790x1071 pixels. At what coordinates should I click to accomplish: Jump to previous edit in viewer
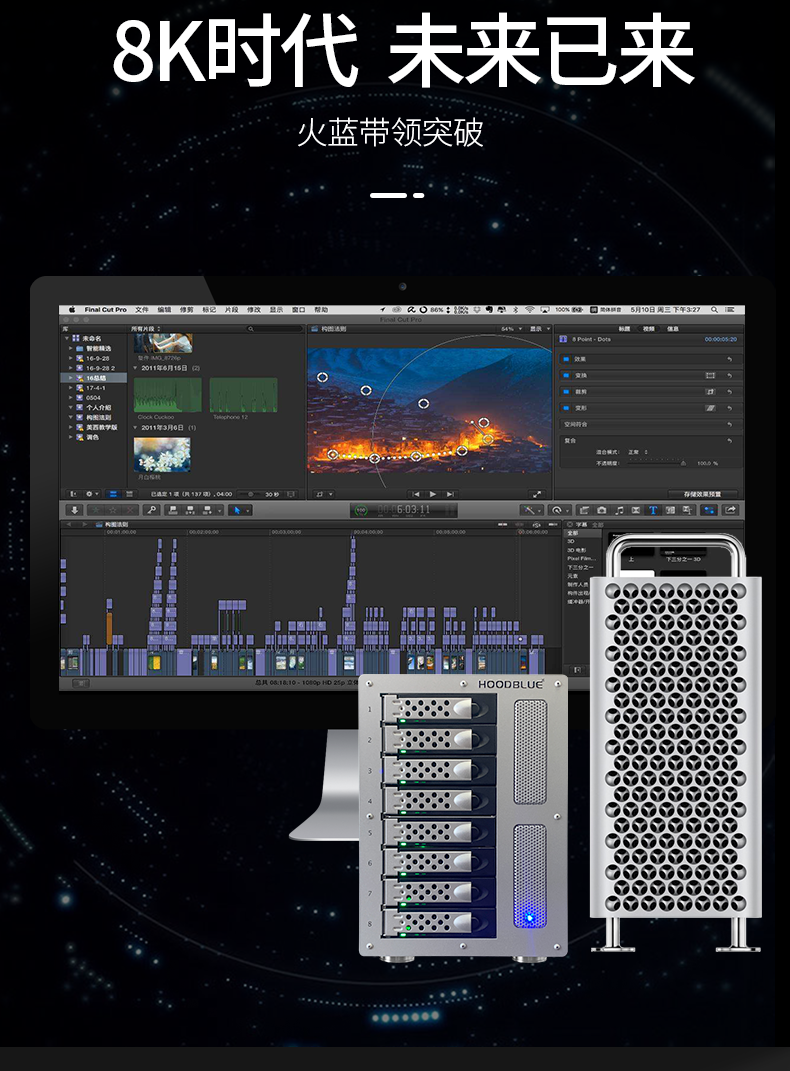(416, 494)
